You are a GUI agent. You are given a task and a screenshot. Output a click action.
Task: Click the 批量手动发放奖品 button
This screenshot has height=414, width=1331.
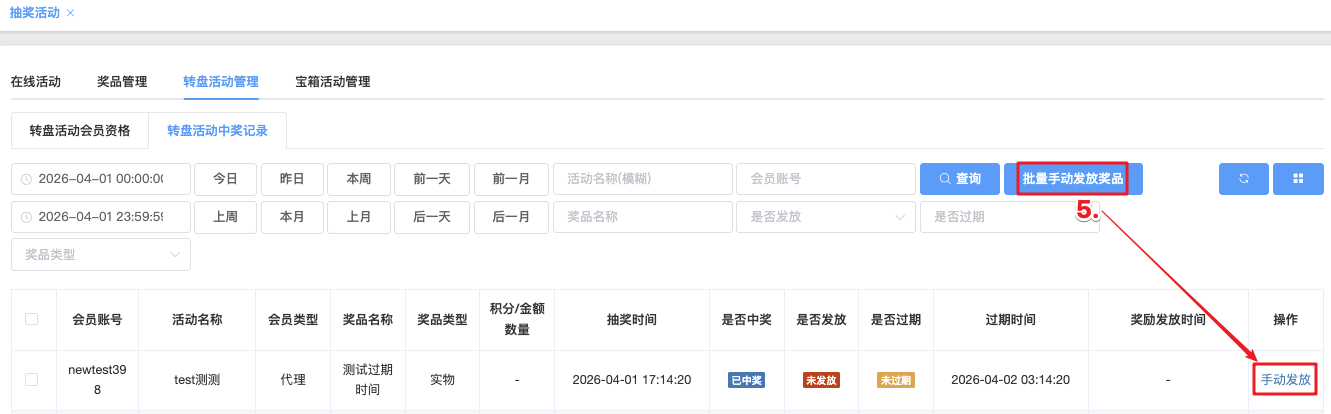1073,179
